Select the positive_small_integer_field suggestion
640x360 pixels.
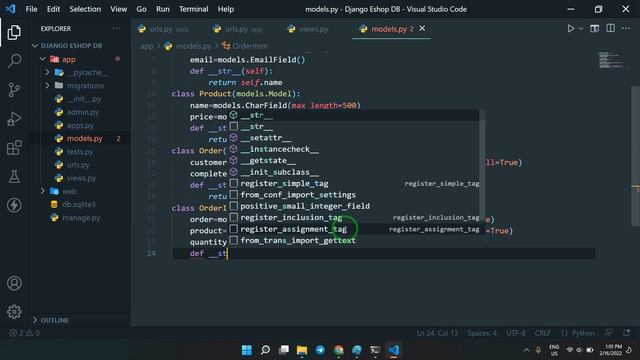pyautogui.click(x=353, y=206)
